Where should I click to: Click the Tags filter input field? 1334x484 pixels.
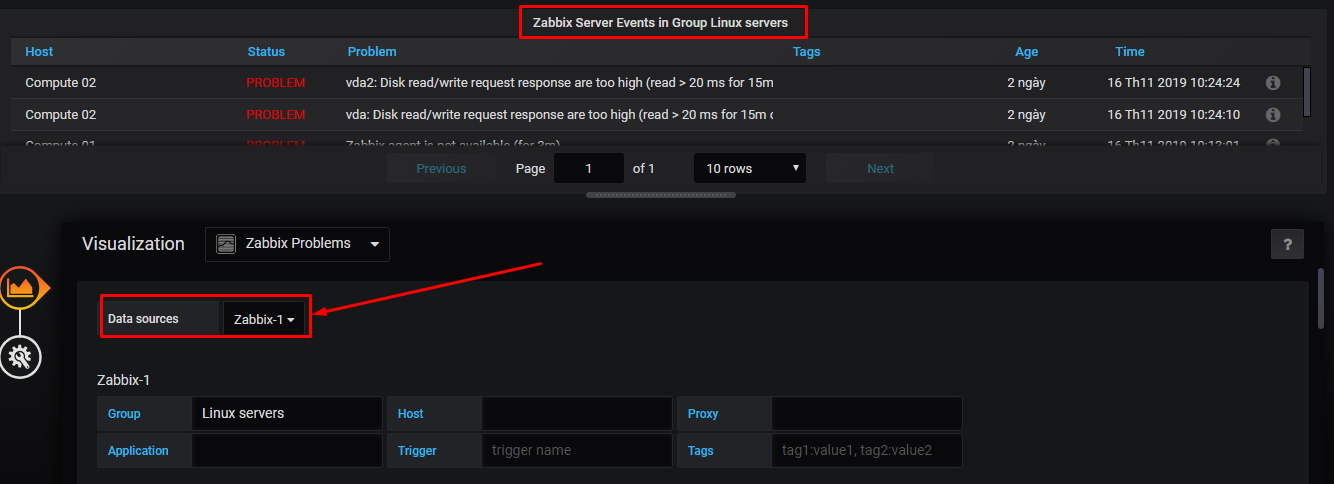coord(867,451)
